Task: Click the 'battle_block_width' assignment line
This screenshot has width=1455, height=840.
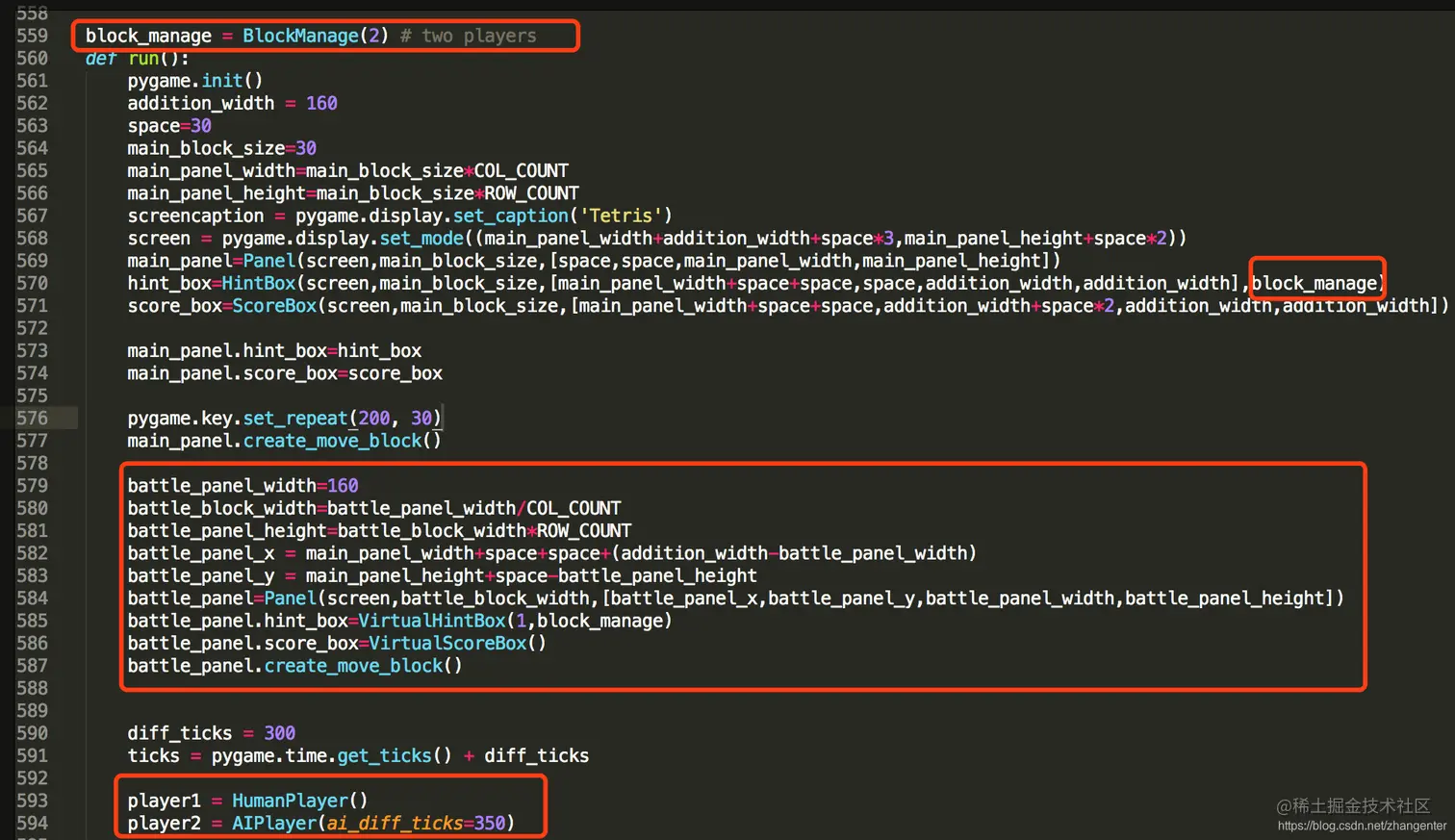Action: point(374,508)
